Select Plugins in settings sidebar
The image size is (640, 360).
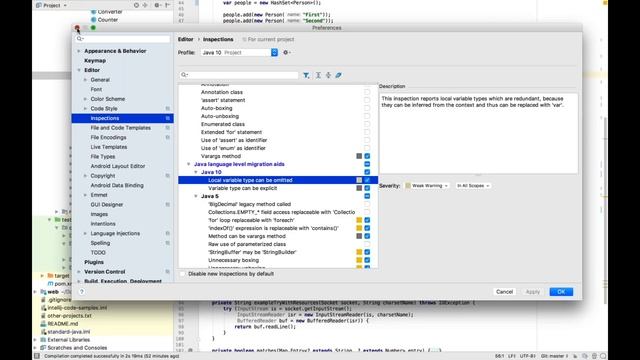pyautogui.click(x=94, y=262)
